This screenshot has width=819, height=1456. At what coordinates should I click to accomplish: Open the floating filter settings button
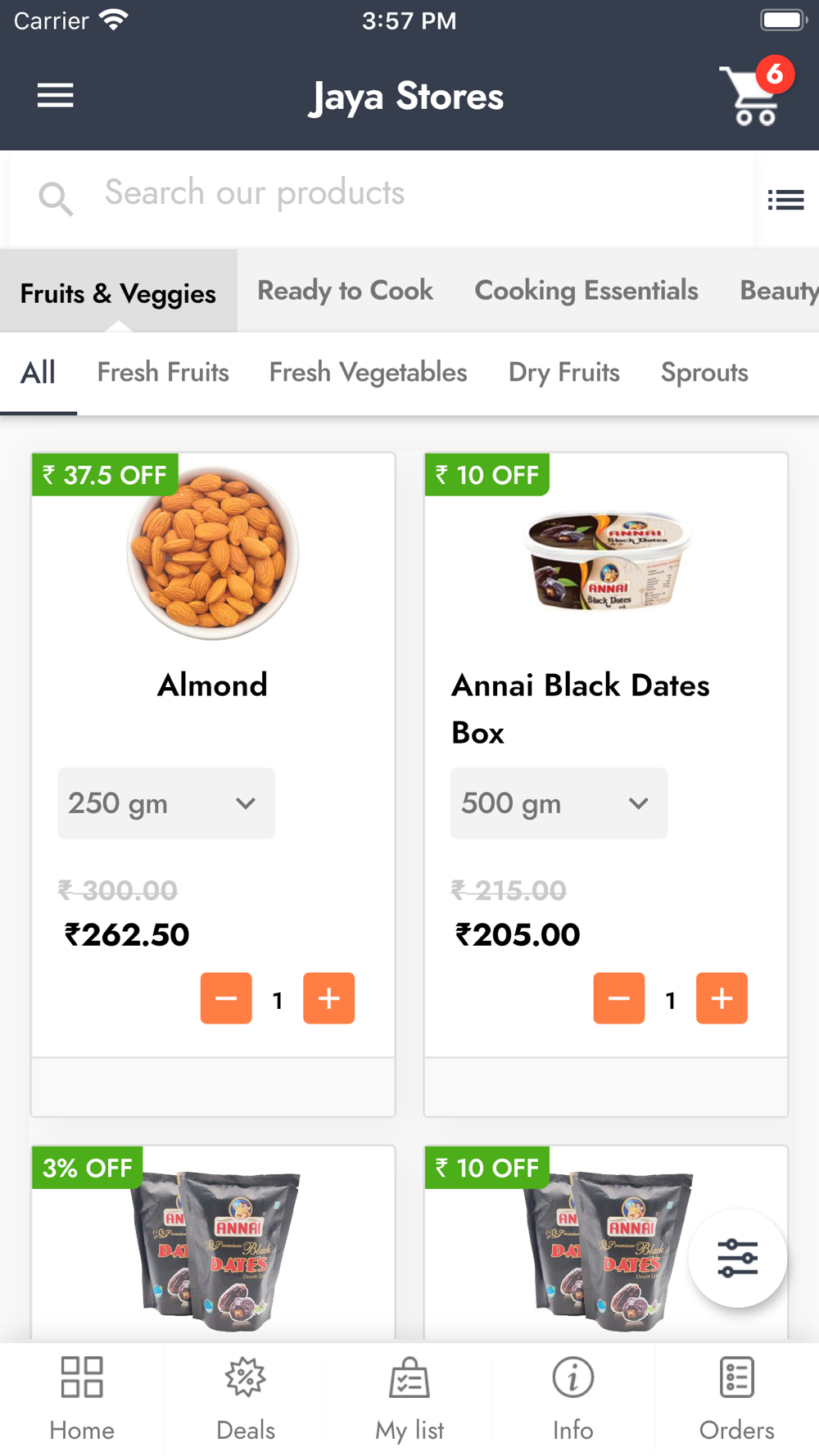point(737,1258)
